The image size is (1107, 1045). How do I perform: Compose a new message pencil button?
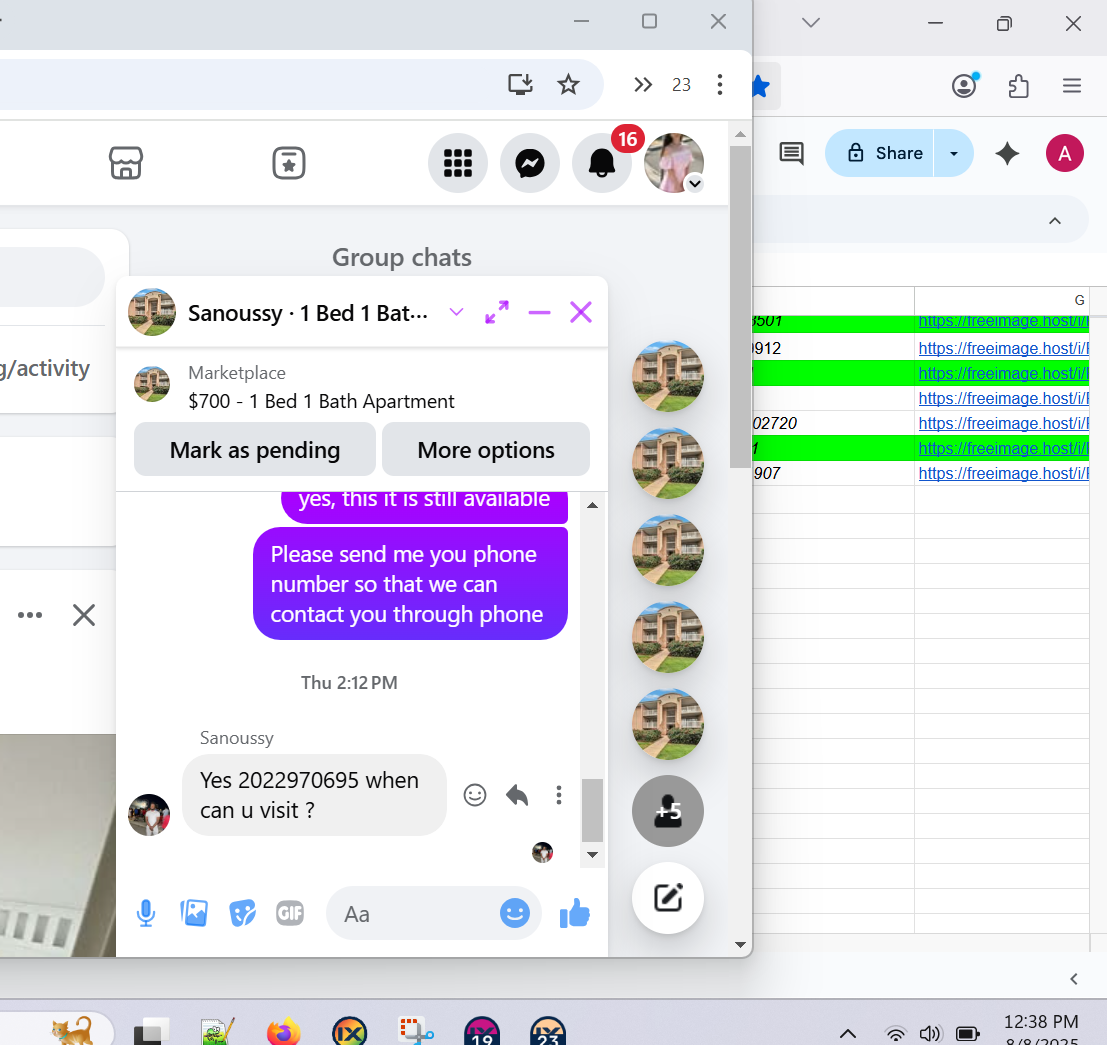668,898
